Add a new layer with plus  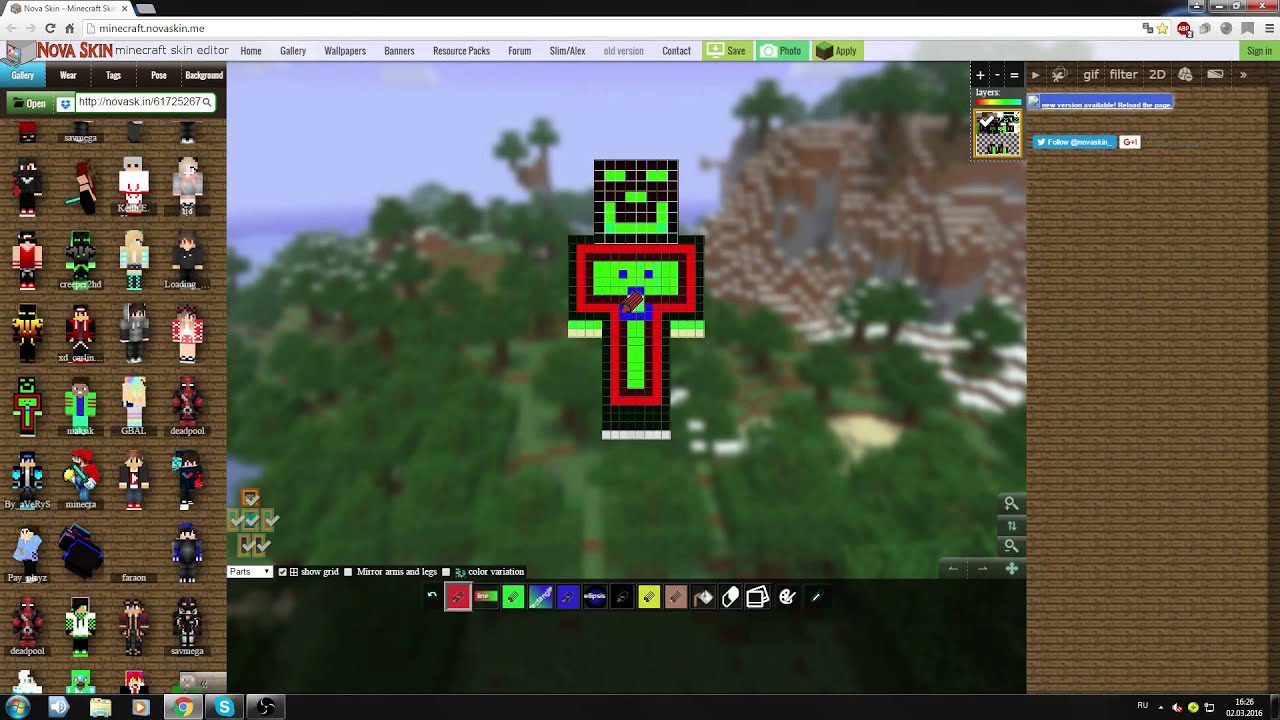click(980, 75)
